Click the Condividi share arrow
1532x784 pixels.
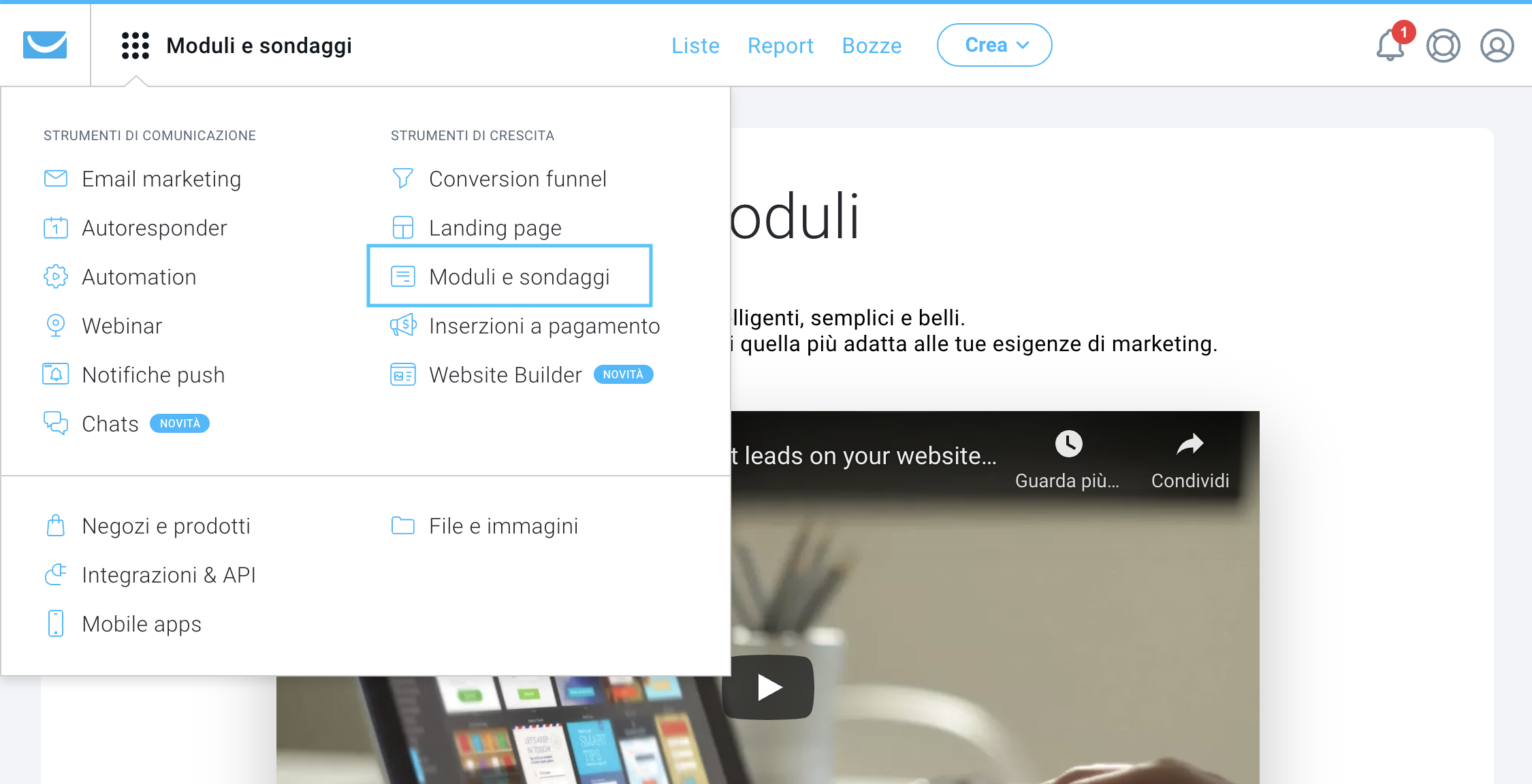pyautogui.click(x=1190, y=444)
